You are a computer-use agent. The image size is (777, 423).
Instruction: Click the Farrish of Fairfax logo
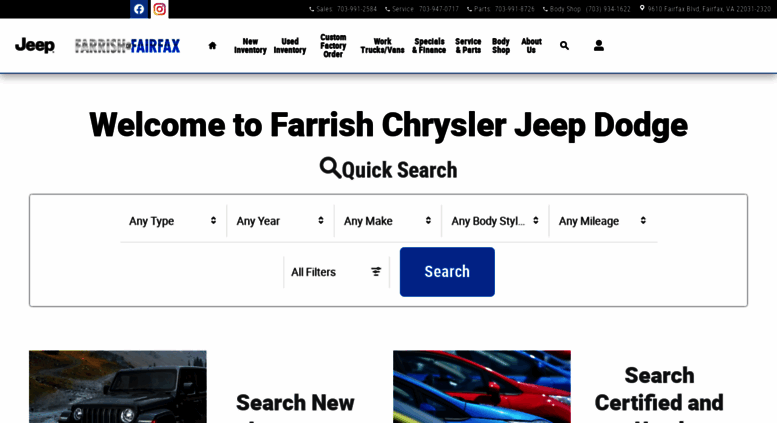[127, 46]
